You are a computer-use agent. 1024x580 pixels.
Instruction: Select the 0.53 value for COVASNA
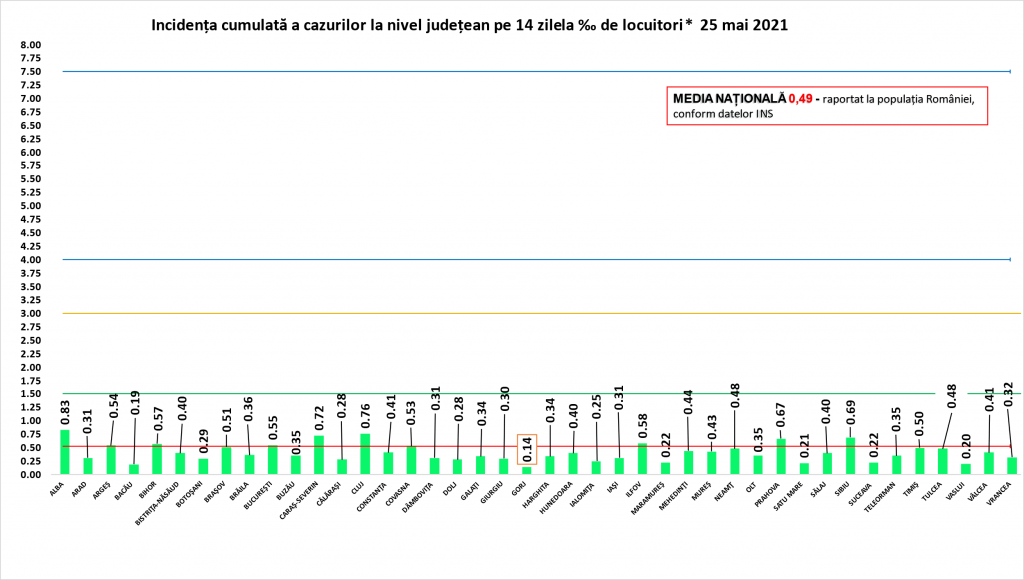tap(411, 413)
